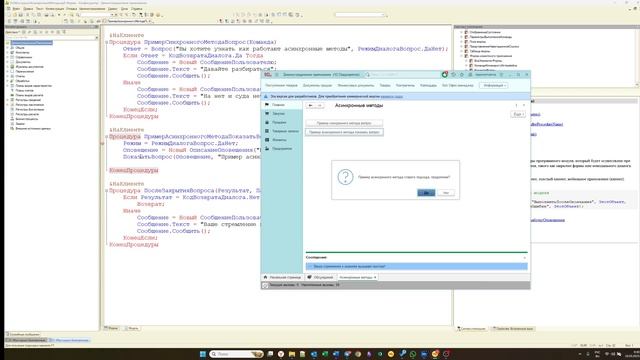Screen dimensions: 640x360
Task: Open the Администрирование menu
Action: (x=92, y=9)
